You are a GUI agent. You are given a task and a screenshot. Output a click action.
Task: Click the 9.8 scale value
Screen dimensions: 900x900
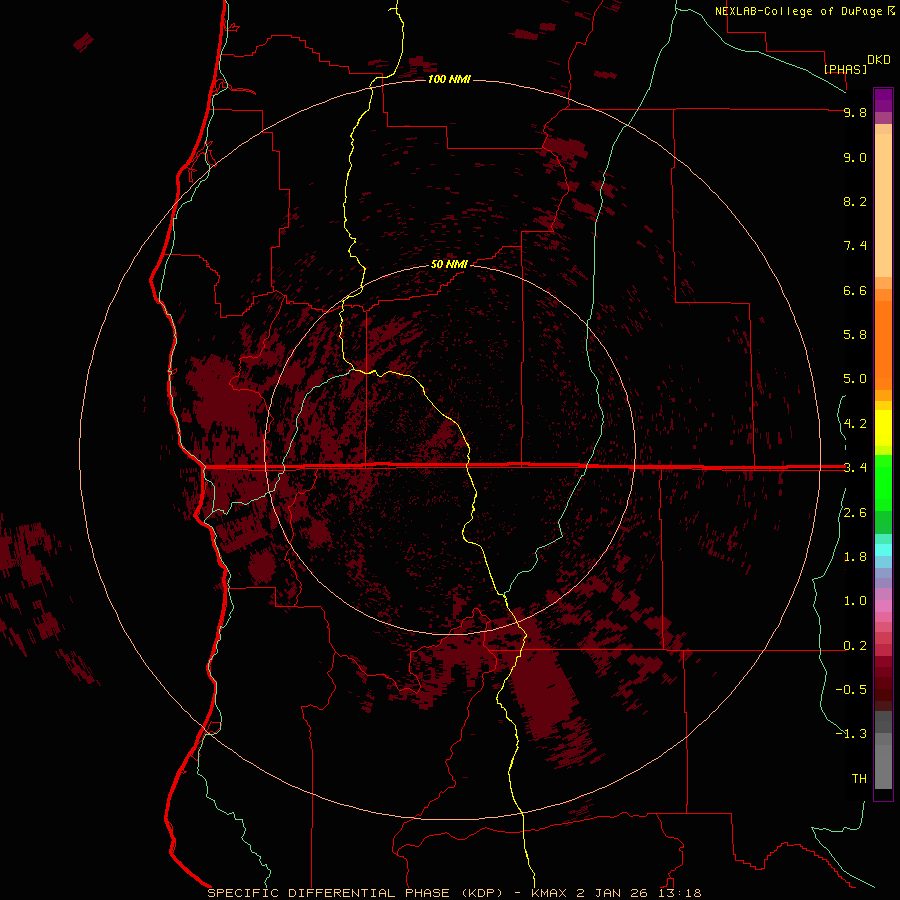coord(855,112)
